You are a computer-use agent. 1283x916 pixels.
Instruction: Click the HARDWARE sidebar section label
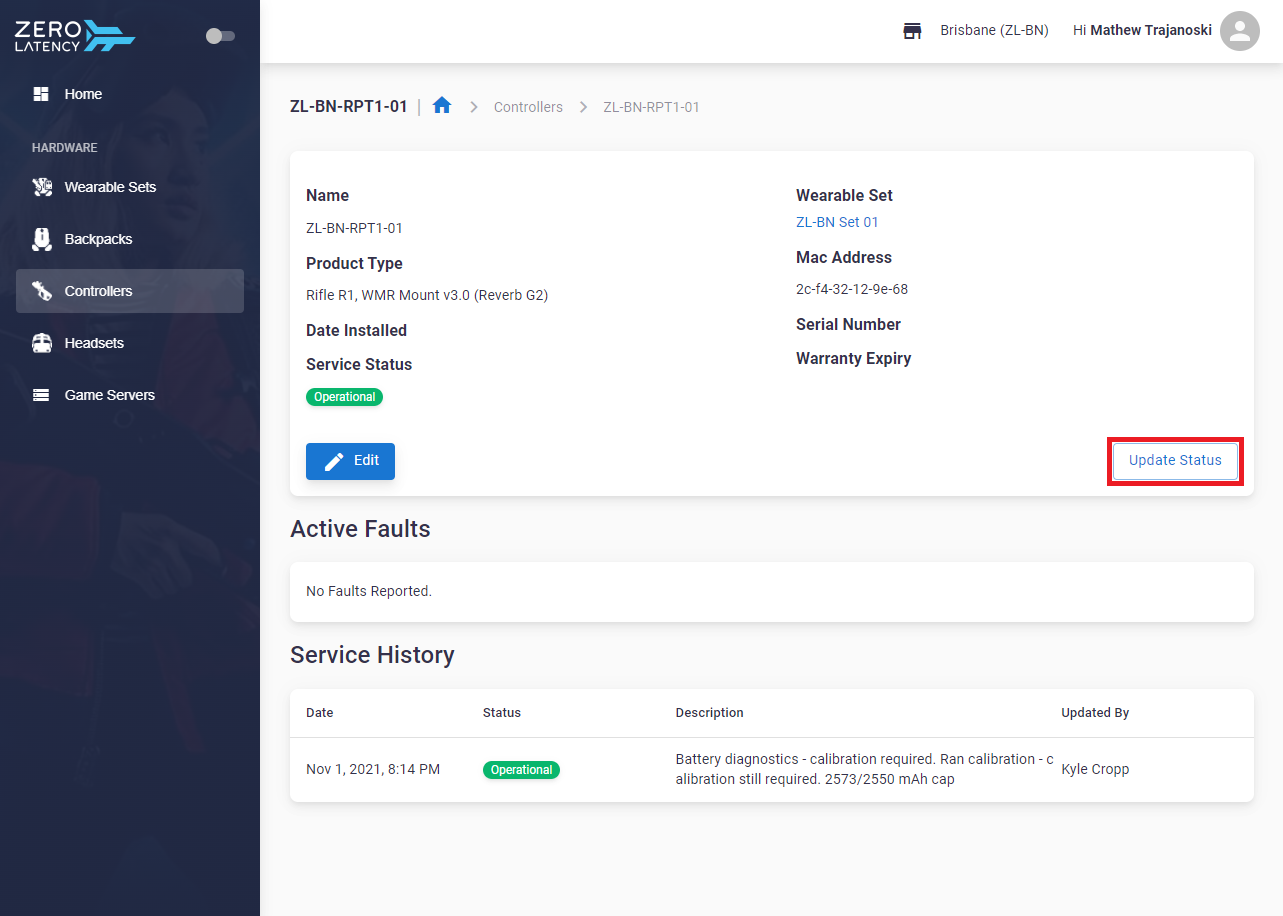65,148
